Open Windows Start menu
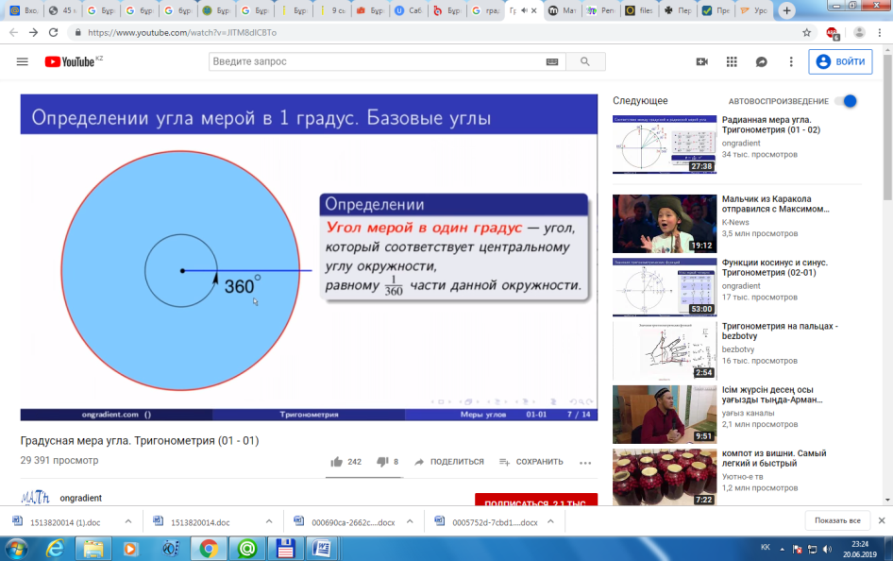Viewport: 893px width, 561px height. coord(16,548)
